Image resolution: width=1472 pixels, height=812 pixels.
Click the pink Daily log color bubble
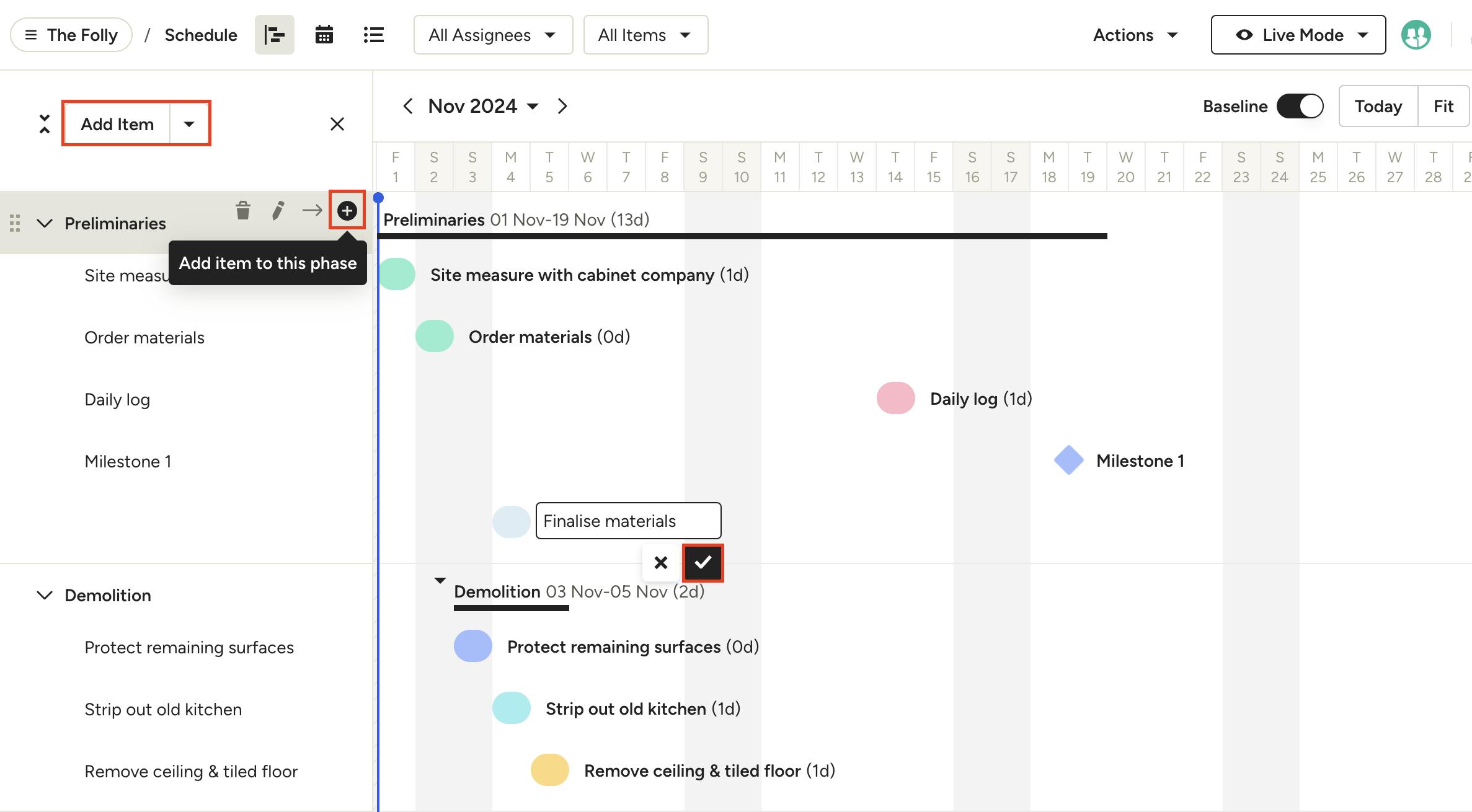tap(895, 398)
